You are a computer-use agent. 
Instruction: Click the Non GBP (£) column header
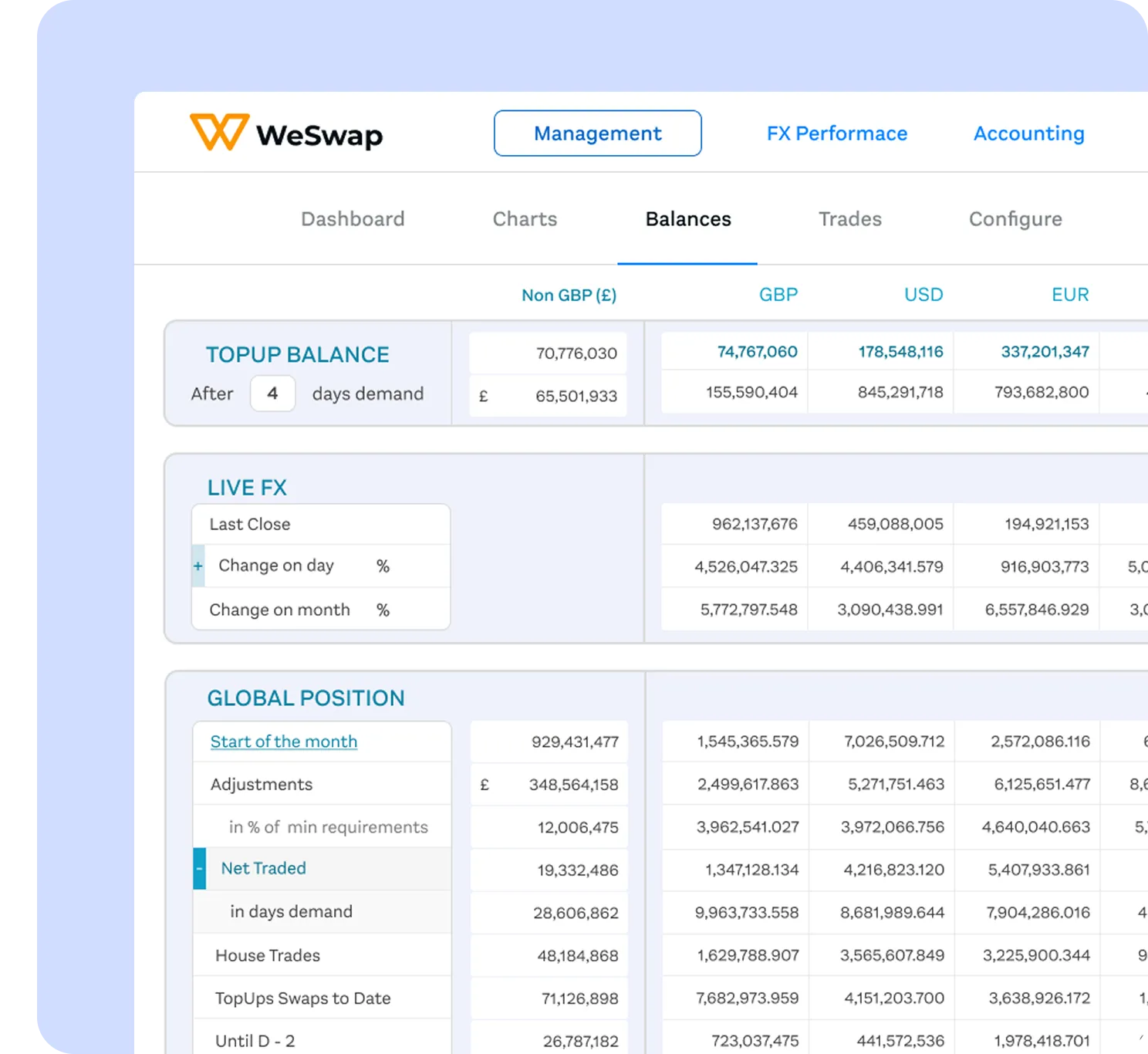click(x=569, y=295)
